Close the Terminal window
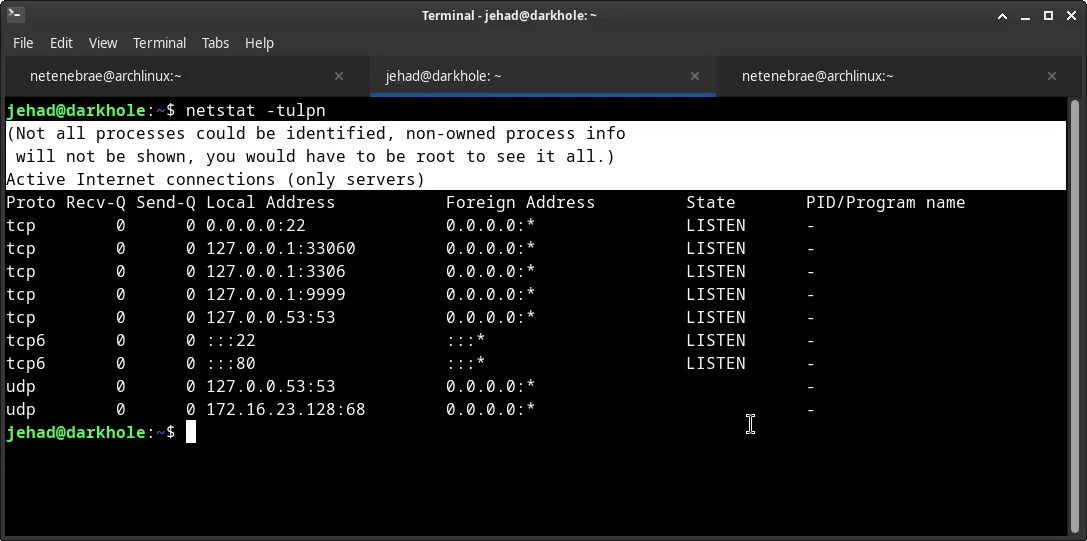The width and height of the screenshot is (1087, 541). tap(1071, 15)
